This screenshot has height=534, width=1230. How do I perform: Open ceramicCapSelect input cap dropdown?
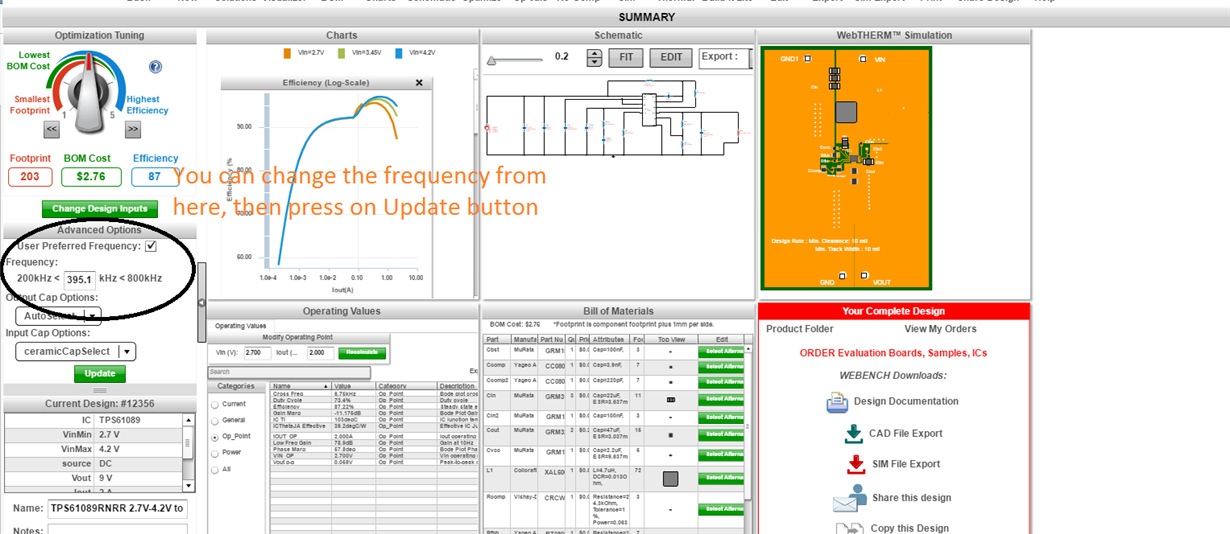75,351
